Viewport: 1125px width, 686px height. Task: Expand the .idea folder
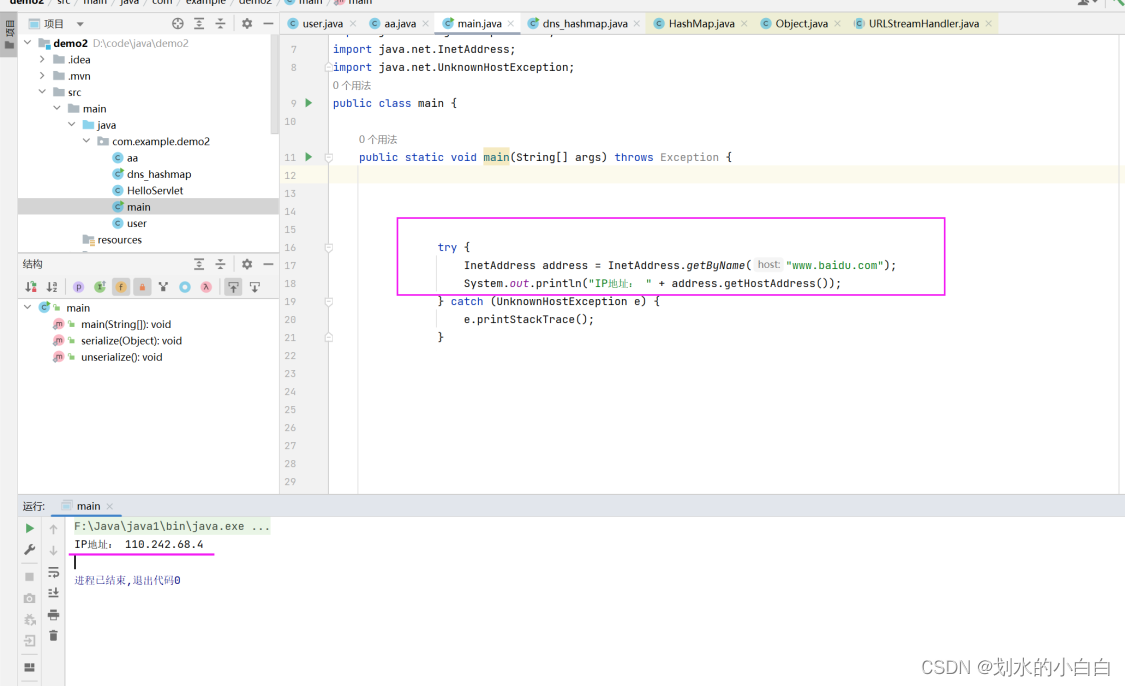coord(42,60)
